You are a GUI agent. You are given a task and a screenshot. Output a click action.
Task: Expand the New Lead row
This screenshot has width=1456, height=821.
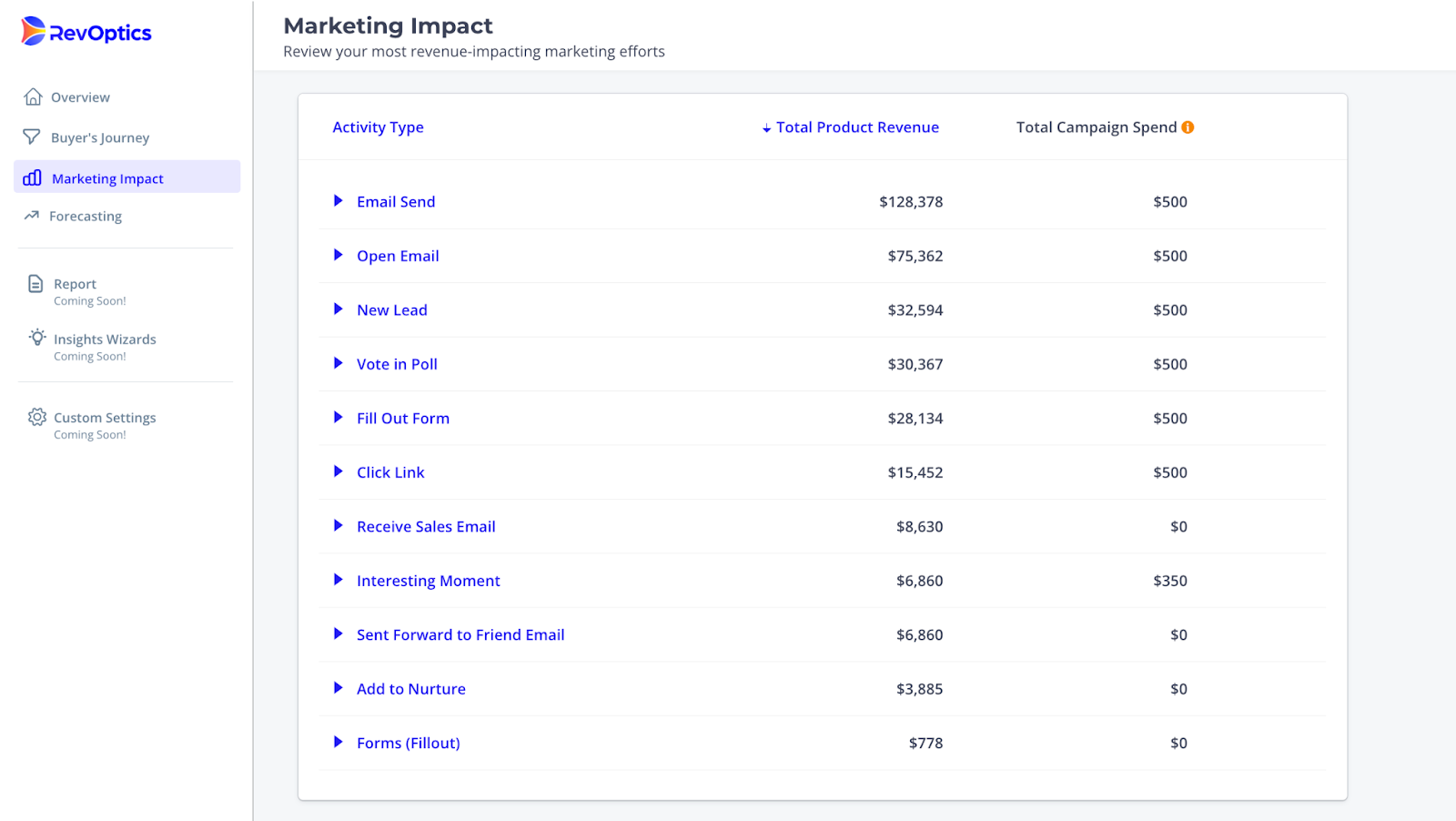point(338,309)
